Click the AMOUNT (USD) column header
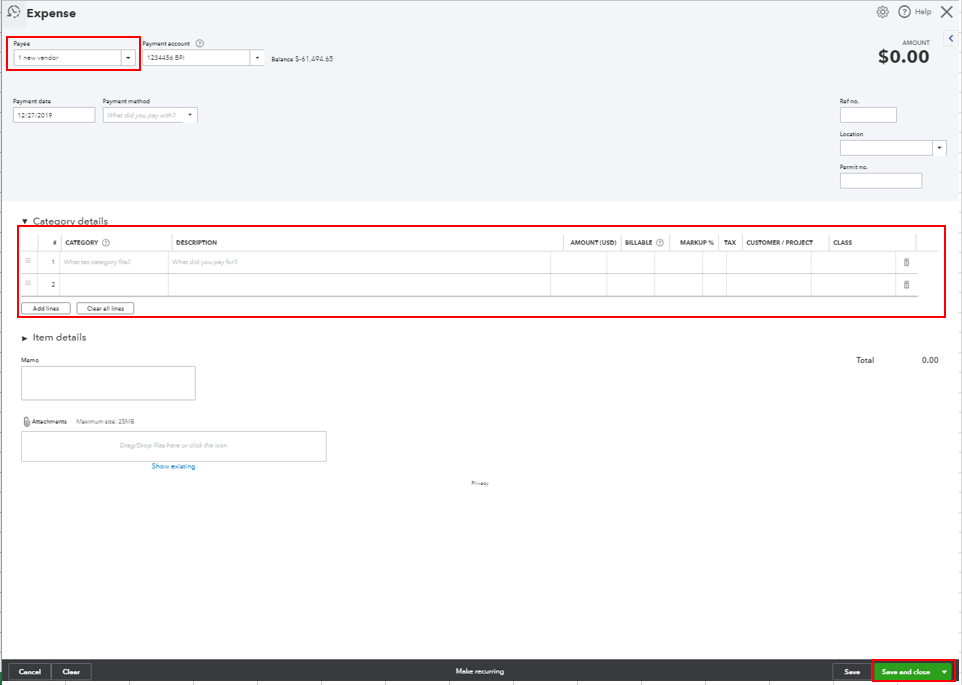 pyautogui.click(x=593, y=243)
